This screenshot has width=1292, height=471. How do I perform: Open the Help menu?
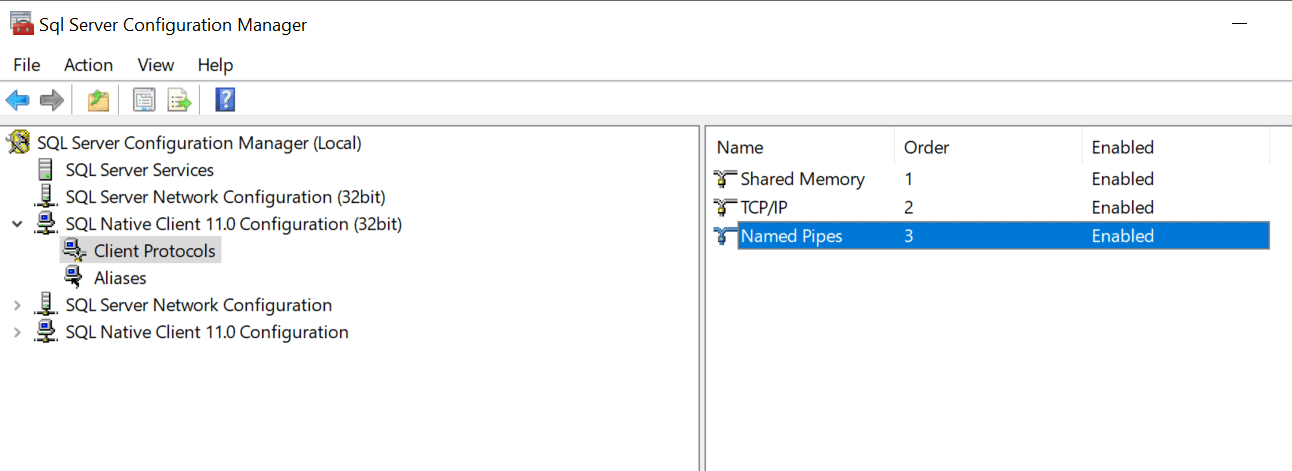click(215, 65)
